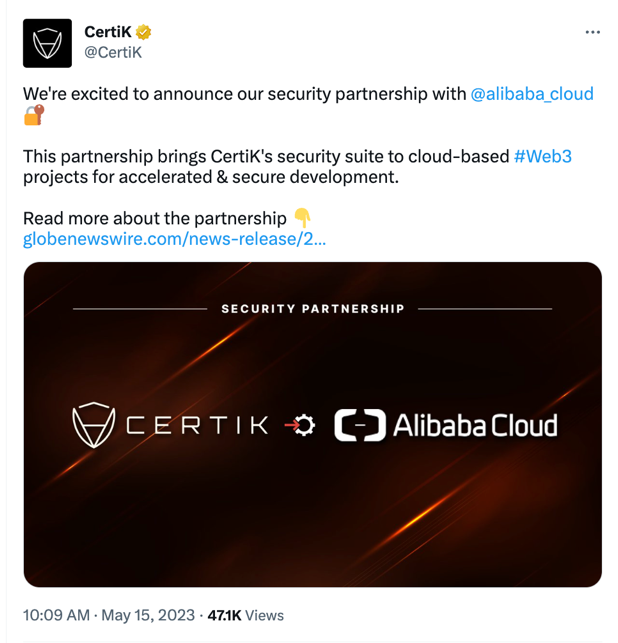Viewport: 618px width, 643px height.
Task: Click the CertiK profile avatar
Action: 47,43
